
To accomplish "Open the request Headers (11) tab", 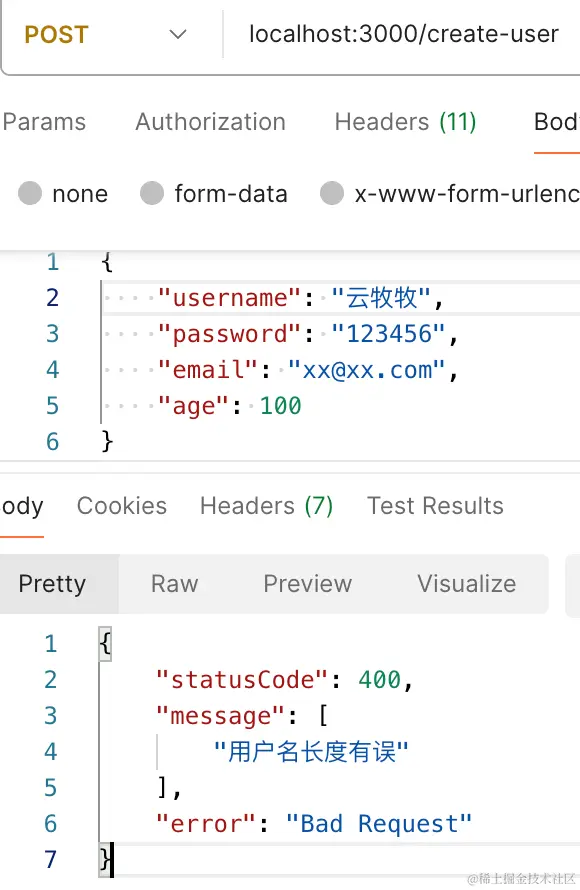I will 405,122.
